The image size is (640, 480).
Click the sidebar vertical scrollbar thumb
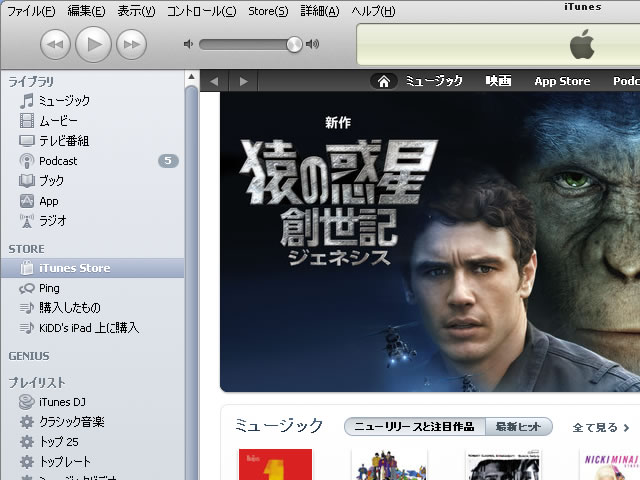coord(191,282)
